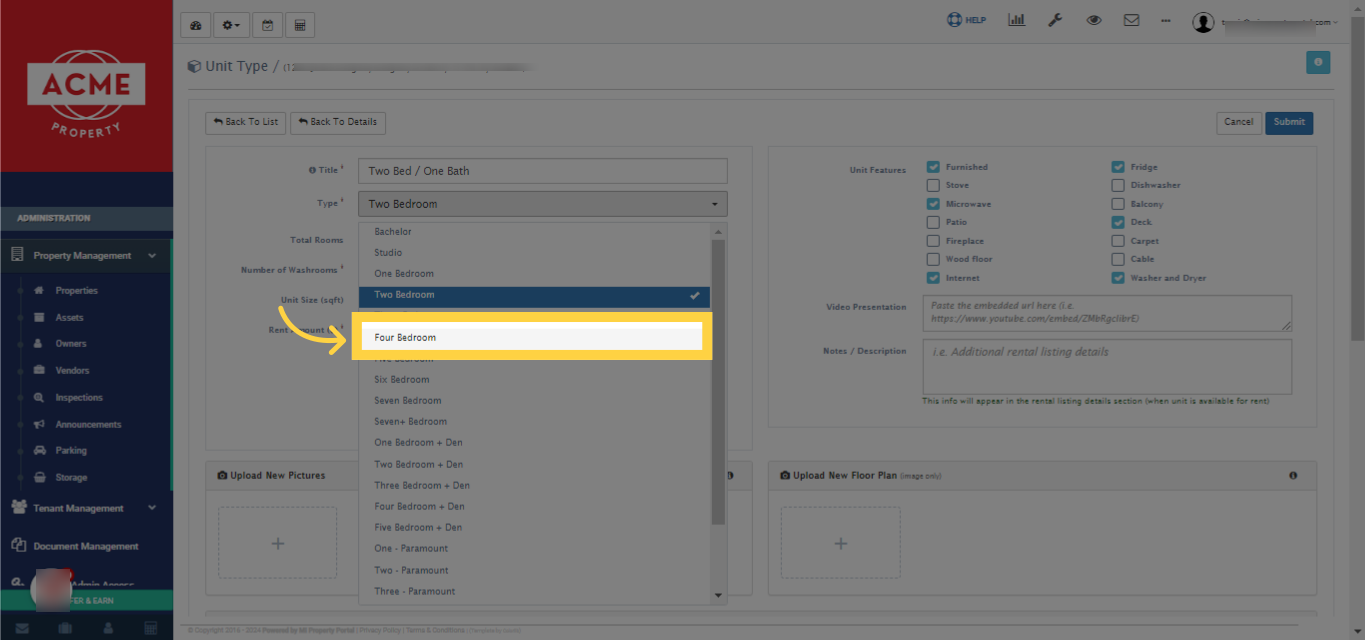Image resolution: width=1365 pixels, height=640 pixels.
Task: Click the ACME Property logo
Action: [86, 92]
